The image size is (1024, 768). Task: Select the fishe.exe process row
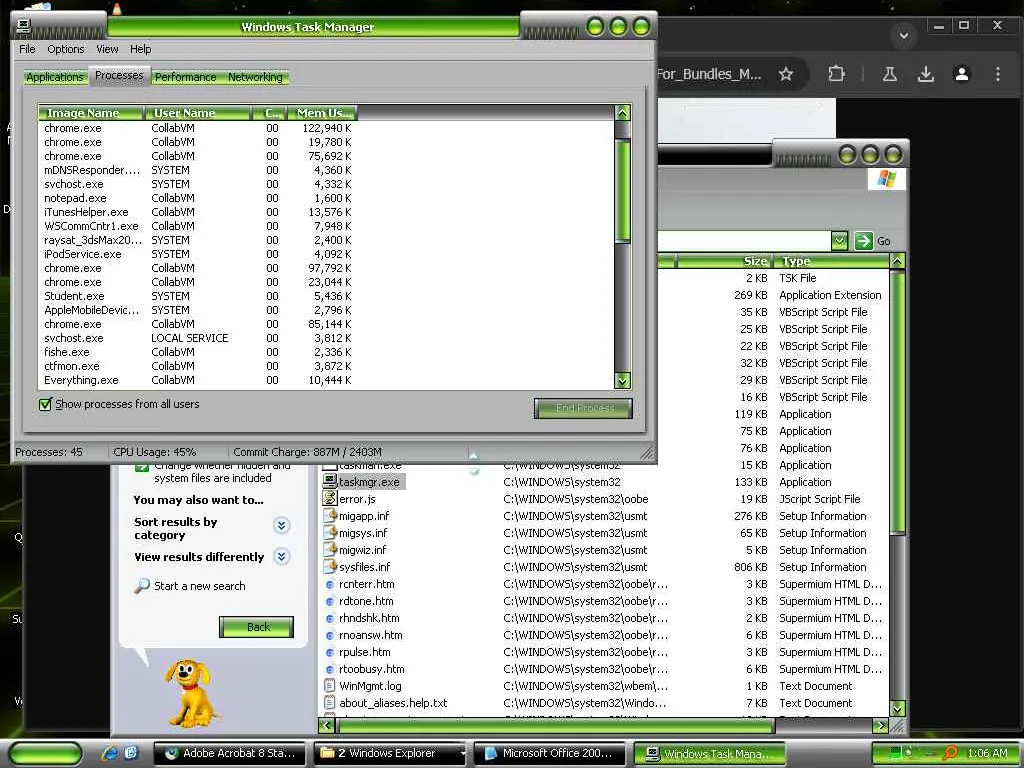pos(197,352)
